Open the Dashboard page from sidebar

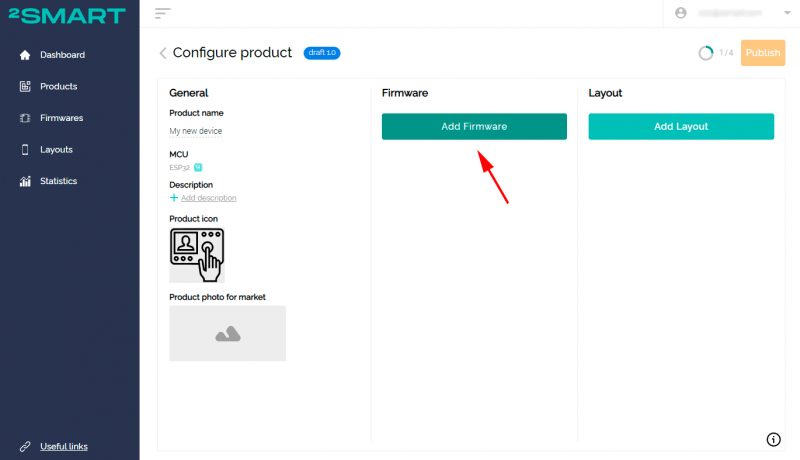tap(62, 55)
